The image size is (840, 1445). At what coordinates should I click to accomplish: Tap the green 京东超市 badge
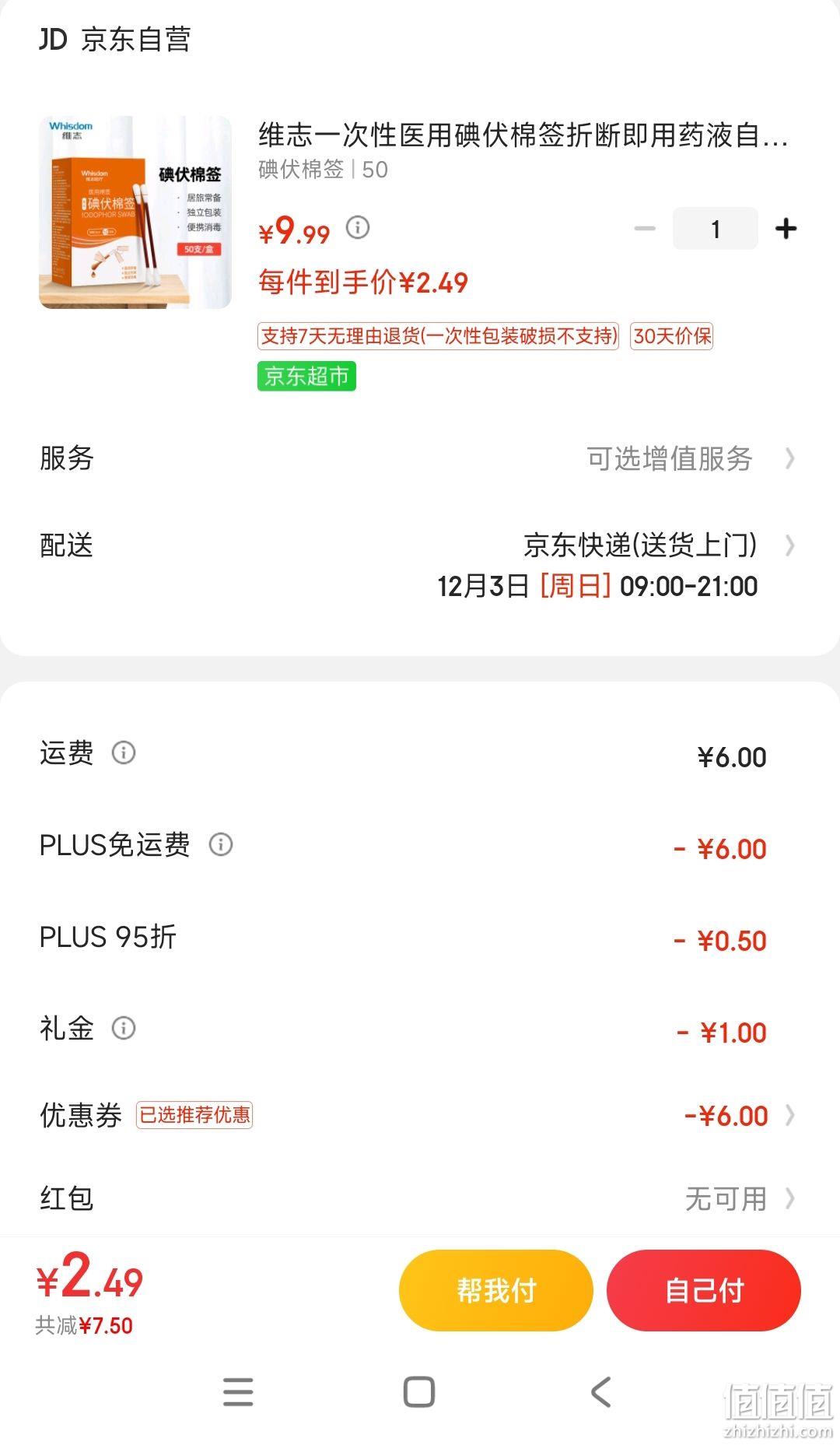coord(306,377)
